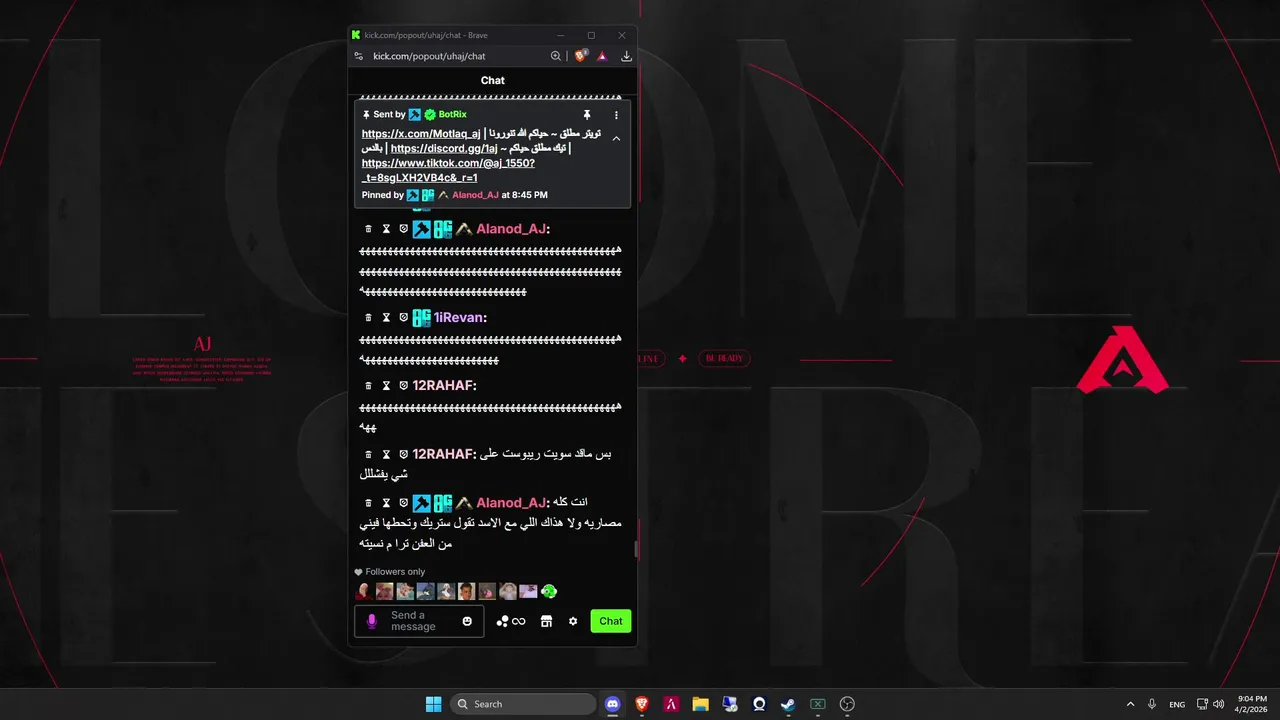Open BotRix profile in pinned message
The height and width of the screenshot is (720, 1280).
coord(453,115)
